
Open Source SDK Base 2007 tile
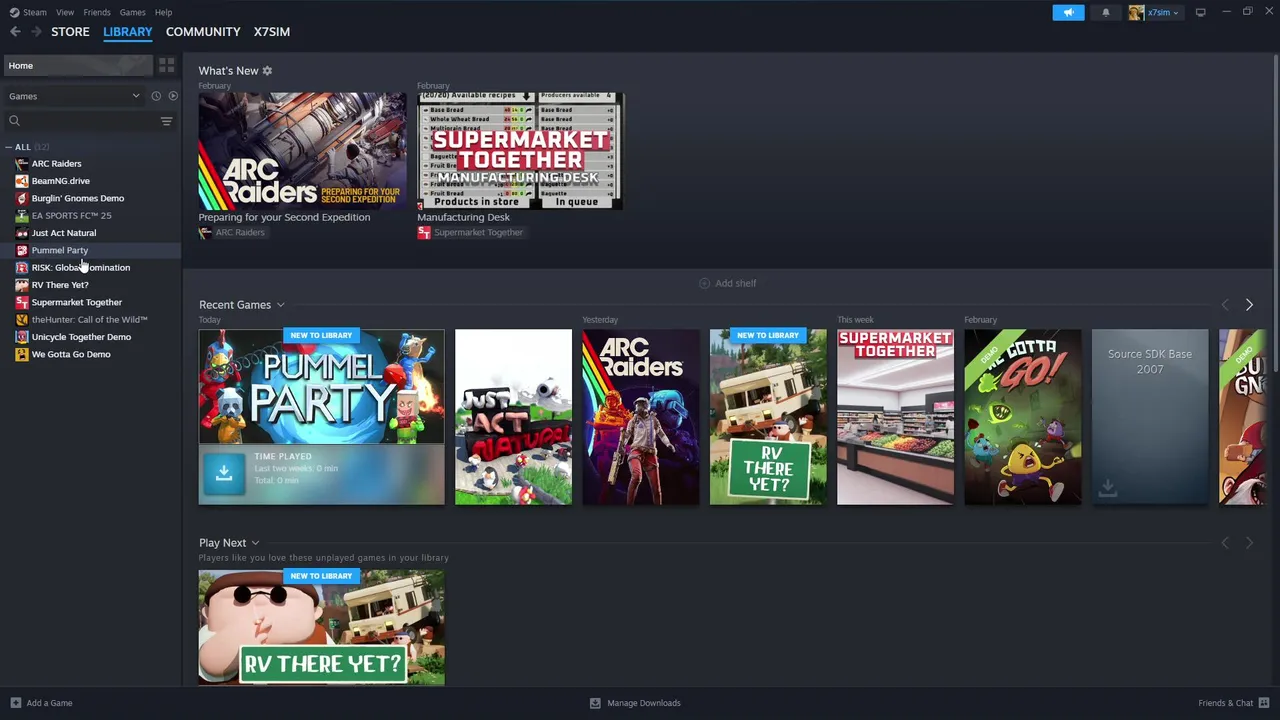(1150, 417)
